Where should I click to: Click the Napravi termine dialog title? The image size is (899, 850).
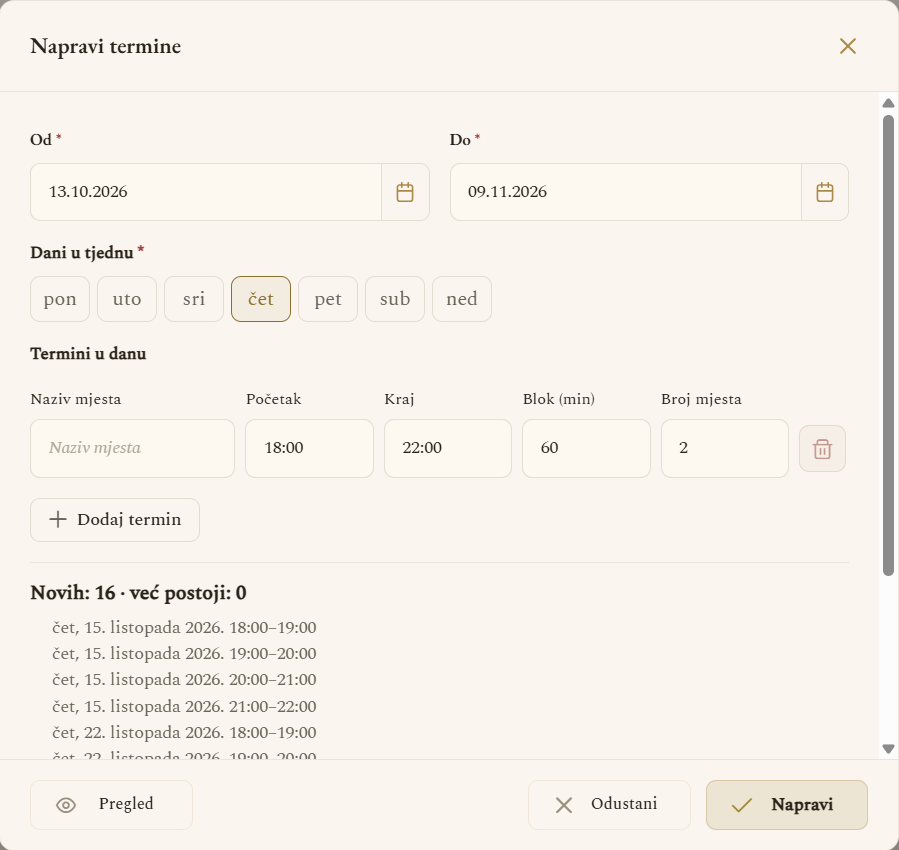105,46
